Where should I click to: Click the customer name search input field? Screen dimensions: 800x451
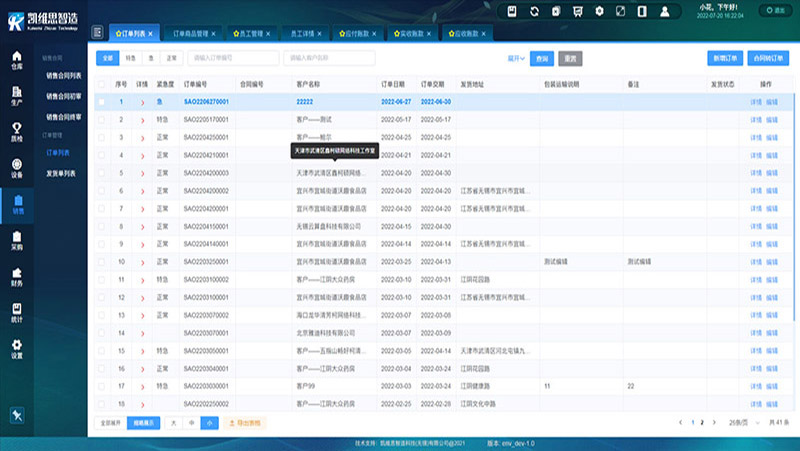(x=329, y=58)
